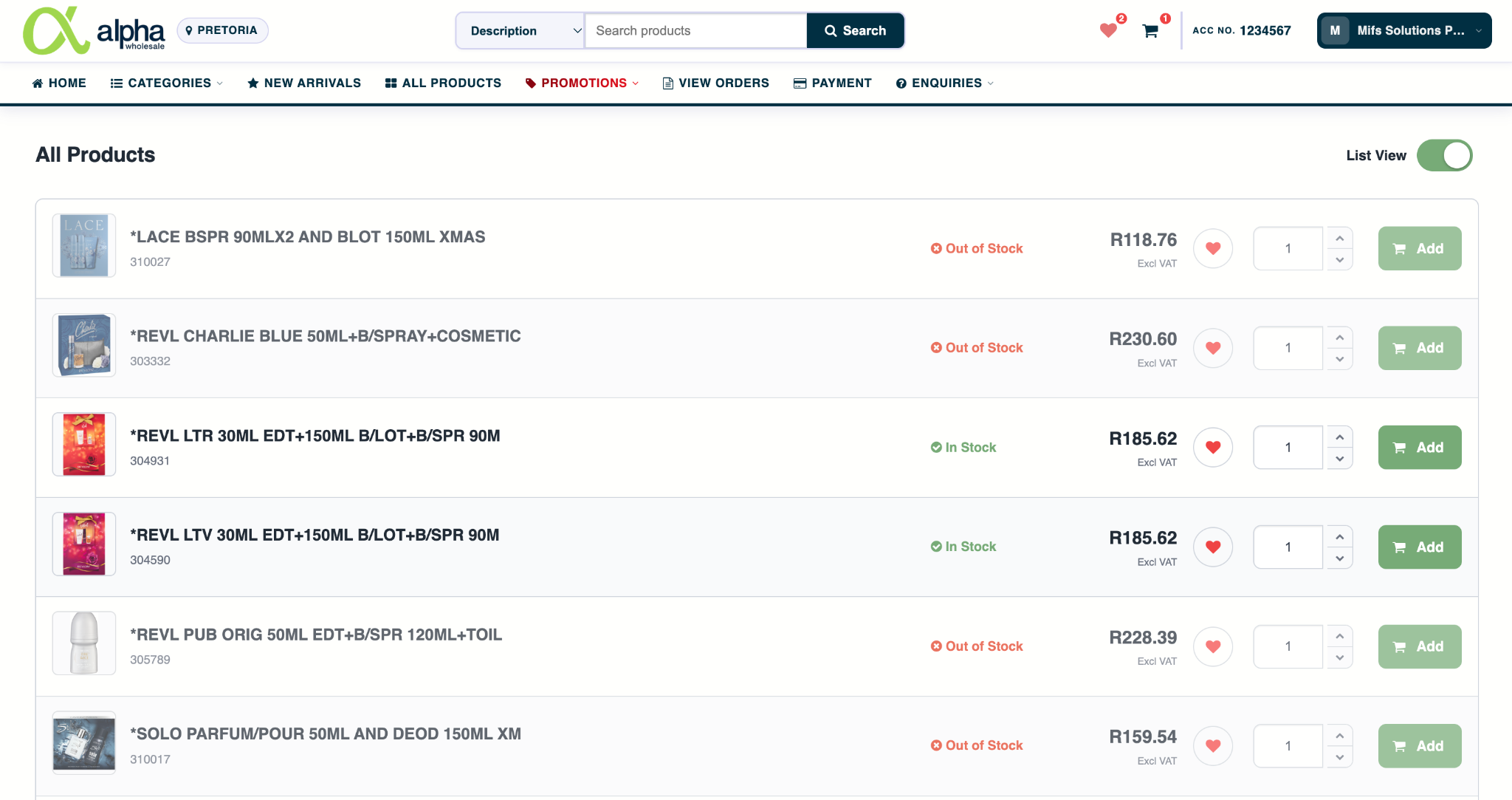Viewport: 1512px width, 800px height.
Task: Increase quantity for REVL LTR 30ML product
Action: point(1339,437)
